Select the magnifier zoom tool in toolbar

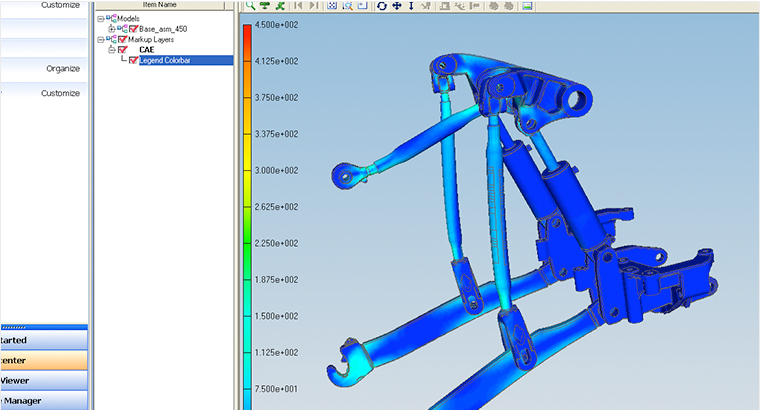pos(250,6)
